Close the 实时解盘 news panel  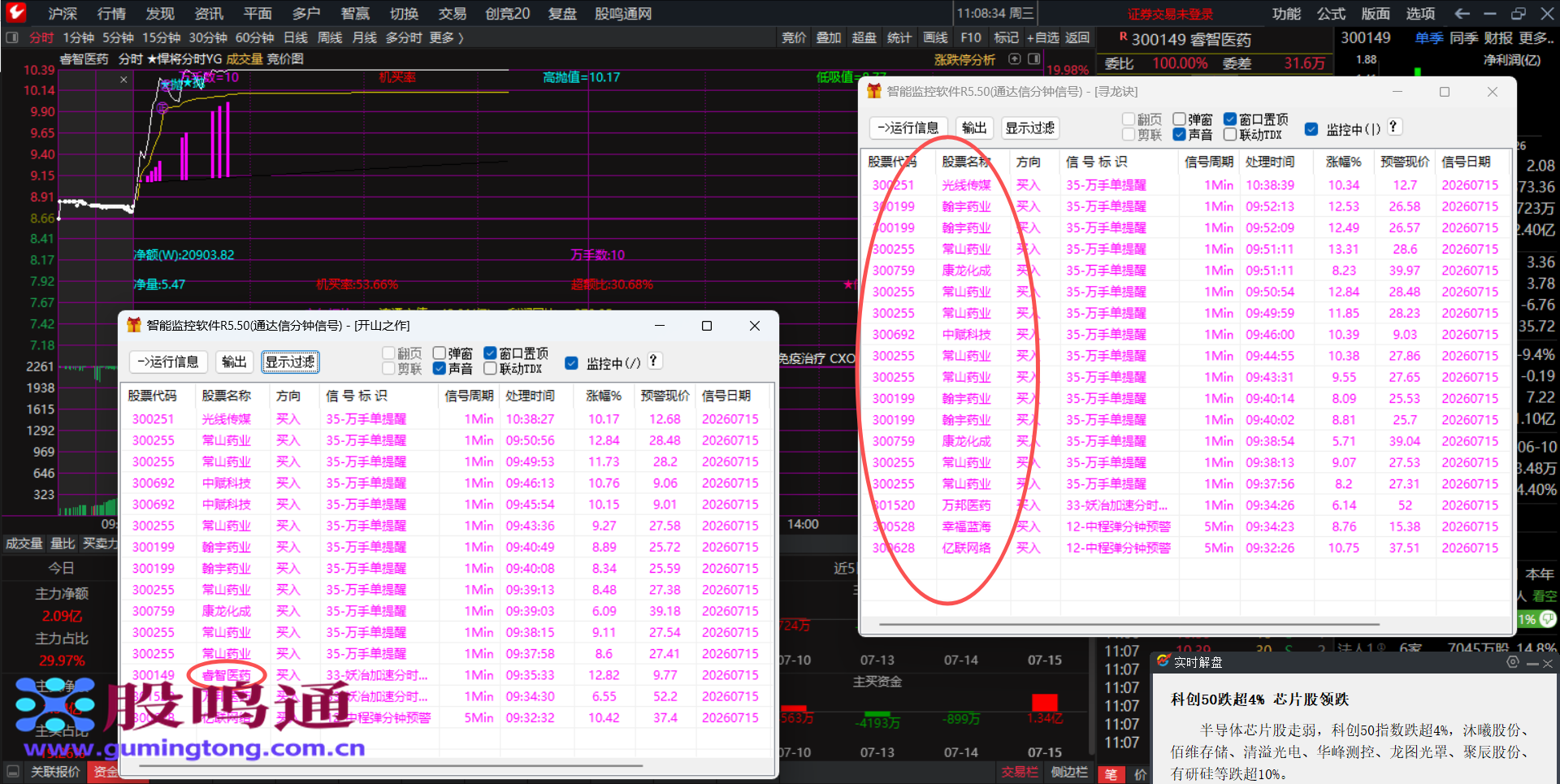pyautogui.click(x=1548, y=663)
